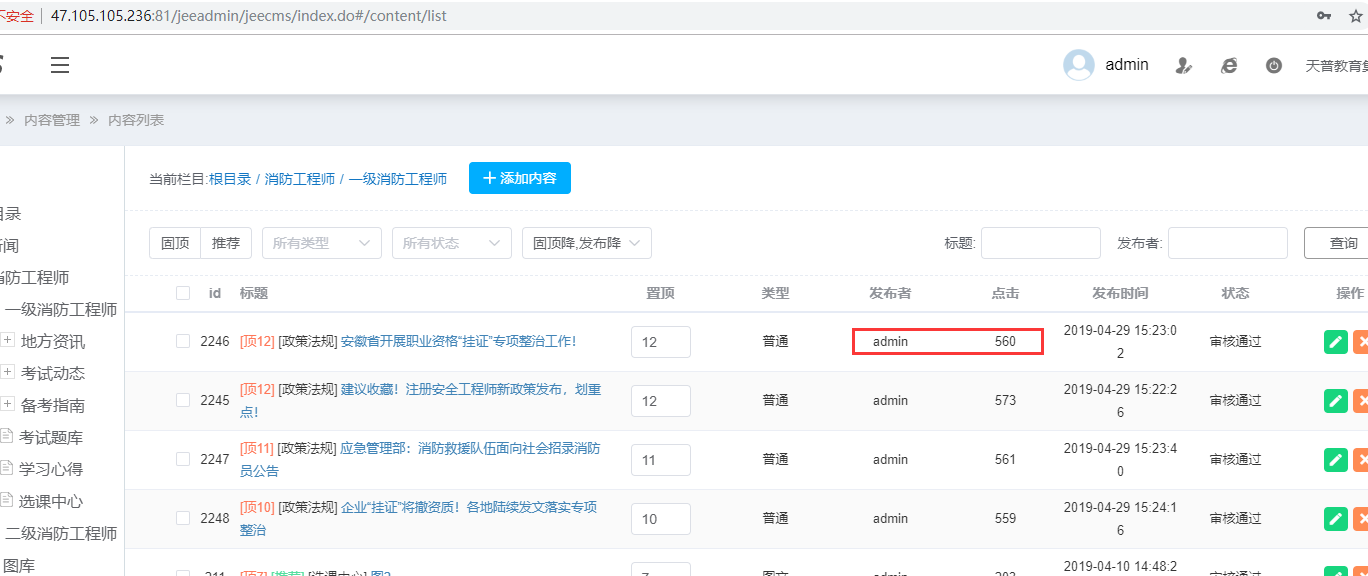Open the site preview browser icon
Image resolution: width=1368 pixels, height=576 pixels.
tap(1229, 65)
